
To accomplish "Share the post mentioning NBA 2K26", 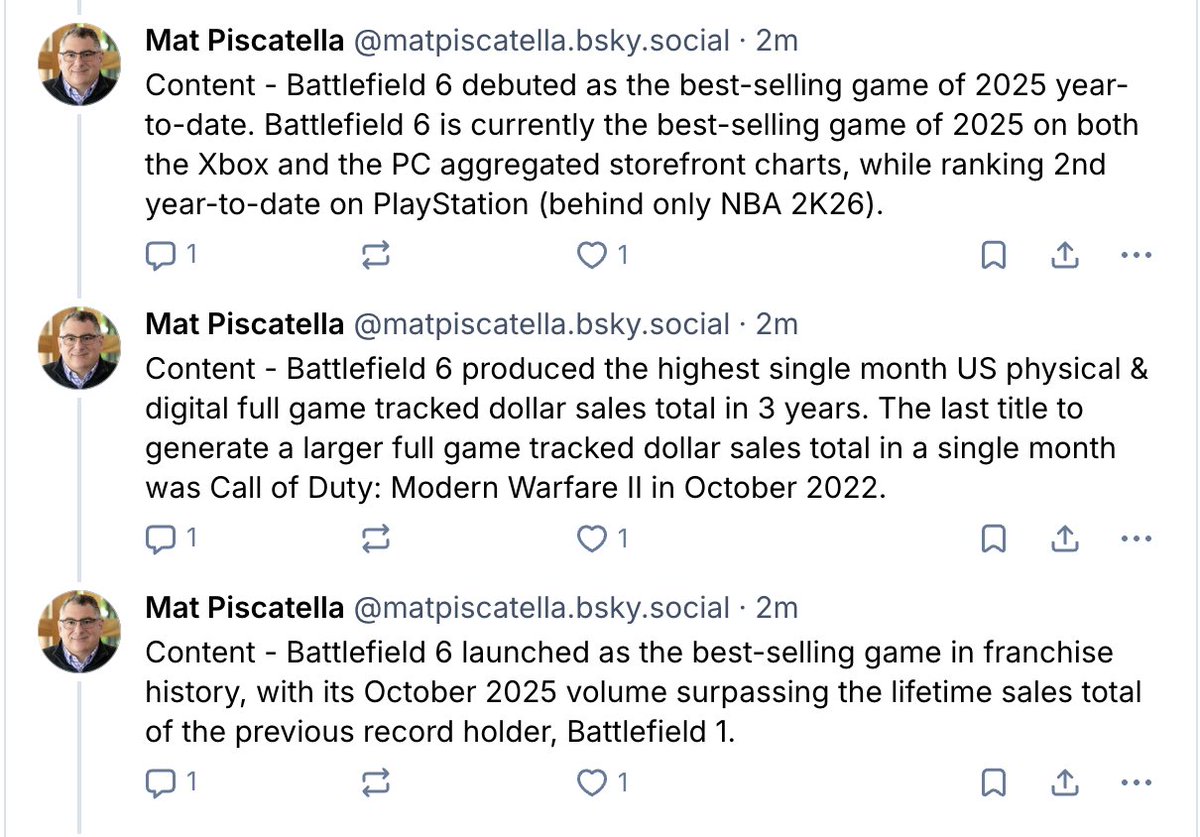I will (x=1065, y=257).
